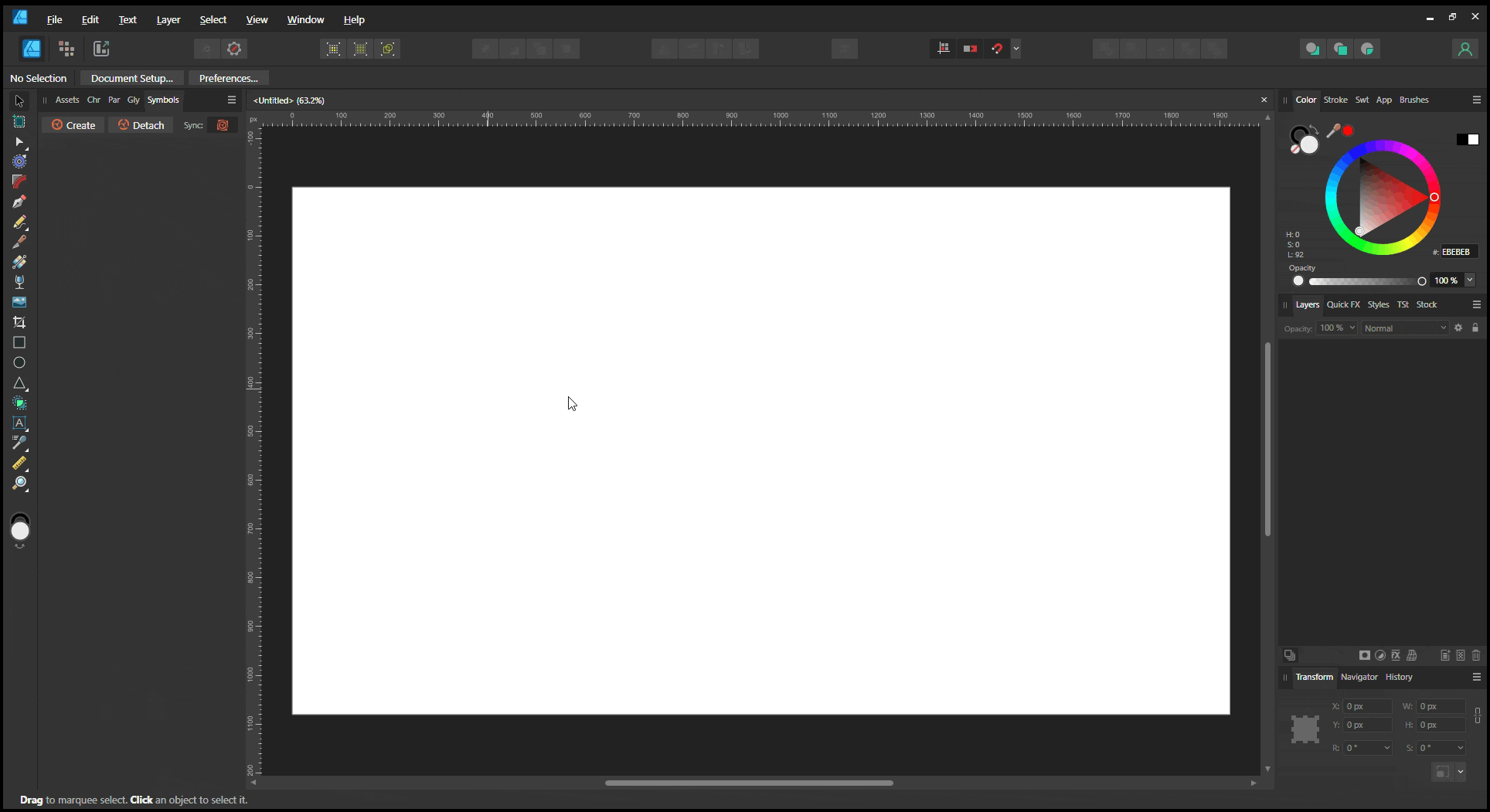Image resolution: width=1490 pixels, height=812 pixels.
Task: Select the Point Transform tool
Action: (19, 161)
